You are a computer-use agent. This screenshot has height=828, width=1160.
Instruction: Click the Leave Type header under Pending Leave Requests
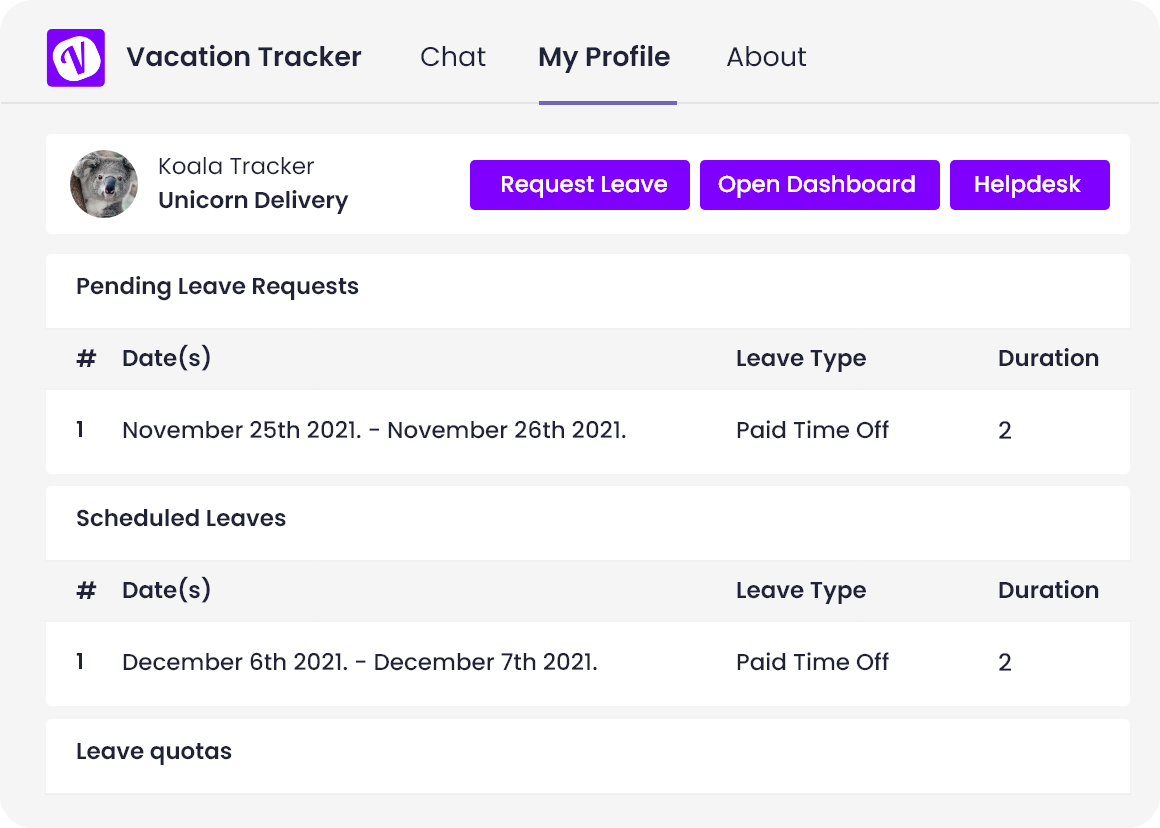point(801,359)
